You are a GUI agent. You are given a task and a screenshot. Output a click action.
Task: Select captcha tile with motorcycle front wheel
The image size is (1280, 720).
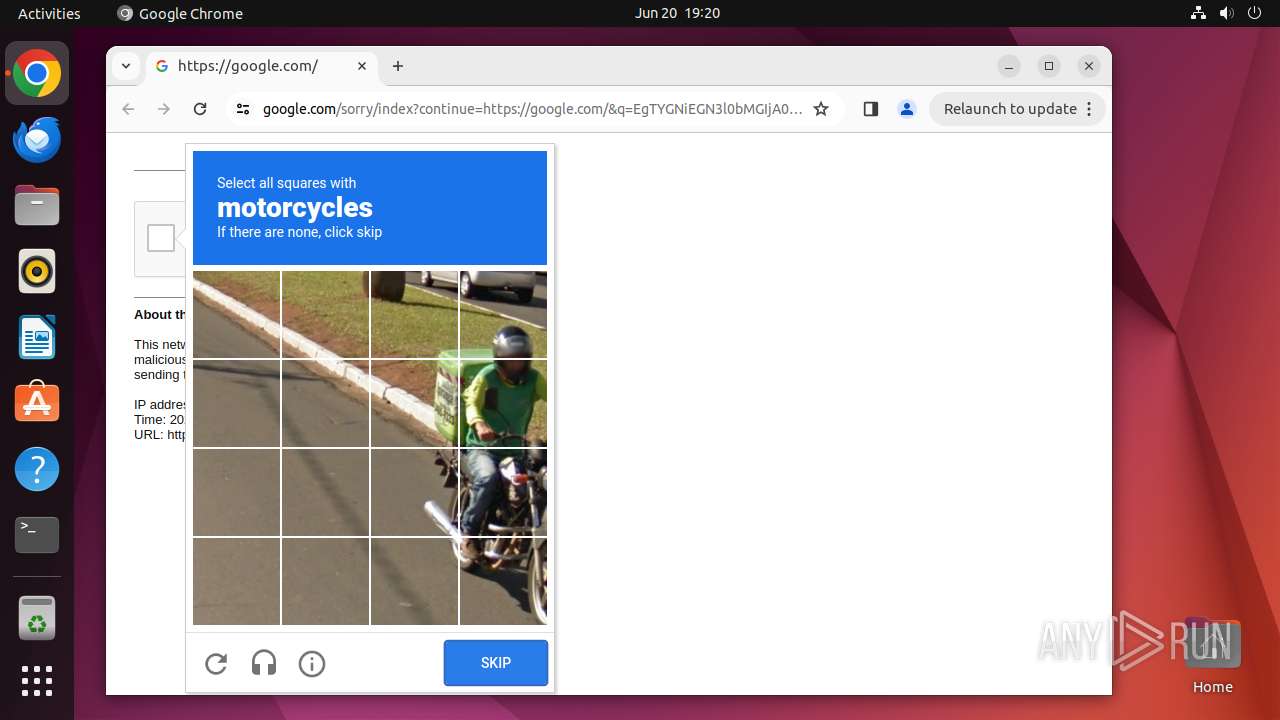503,581
